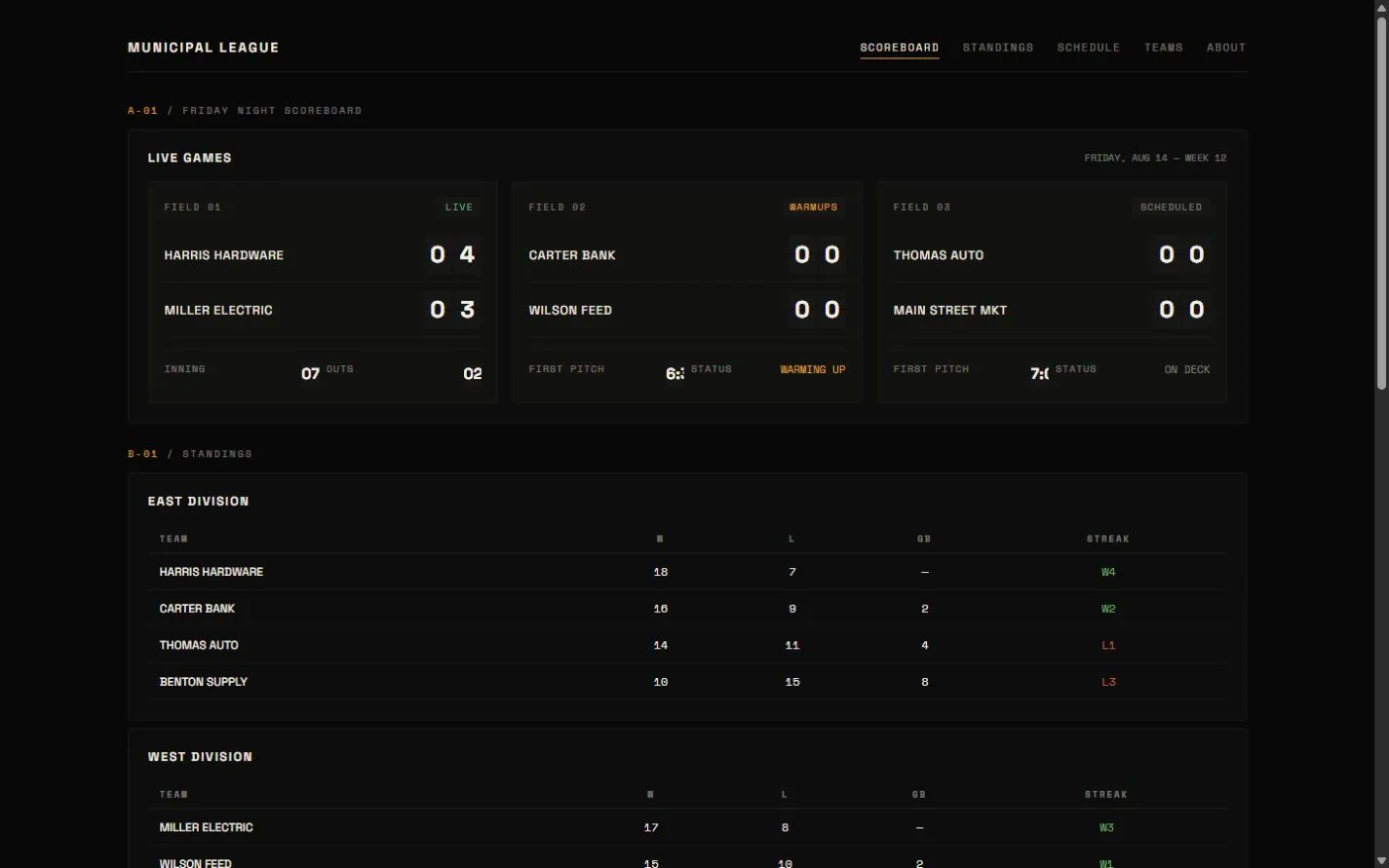Screen dimensions: 1389x868
Task: Click the Streak column header in West Division
Action: click(x=1106, y=795)
